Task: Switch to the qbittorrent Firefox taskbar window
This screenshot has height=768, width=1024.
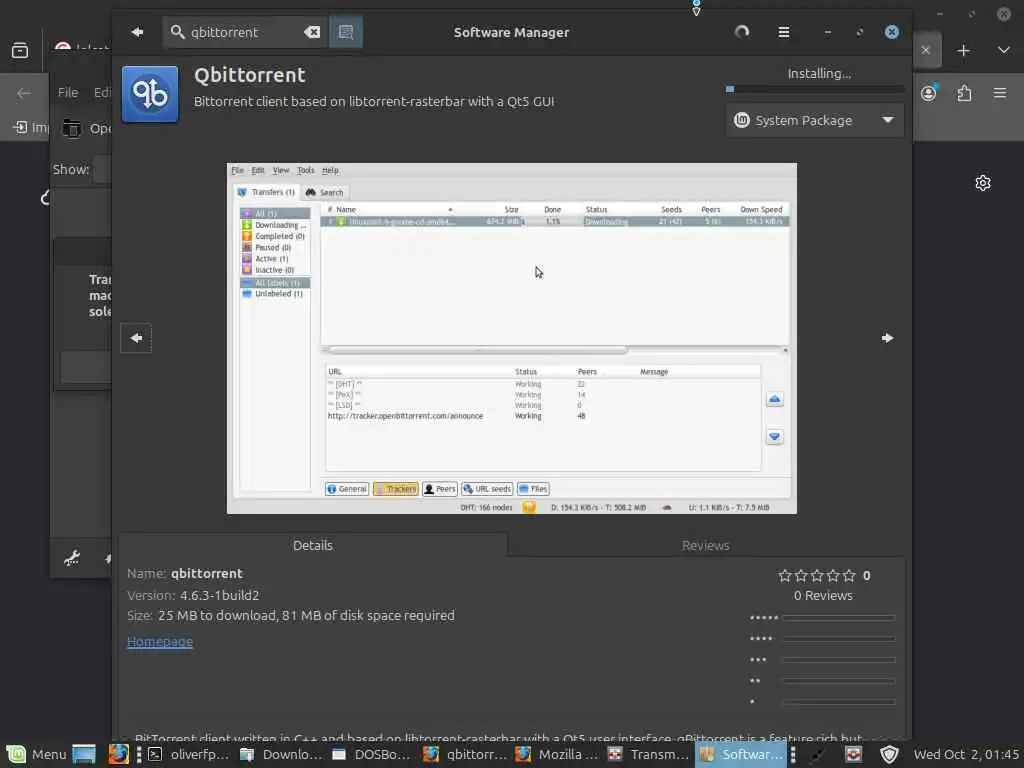Action: [x=465, y=754]
